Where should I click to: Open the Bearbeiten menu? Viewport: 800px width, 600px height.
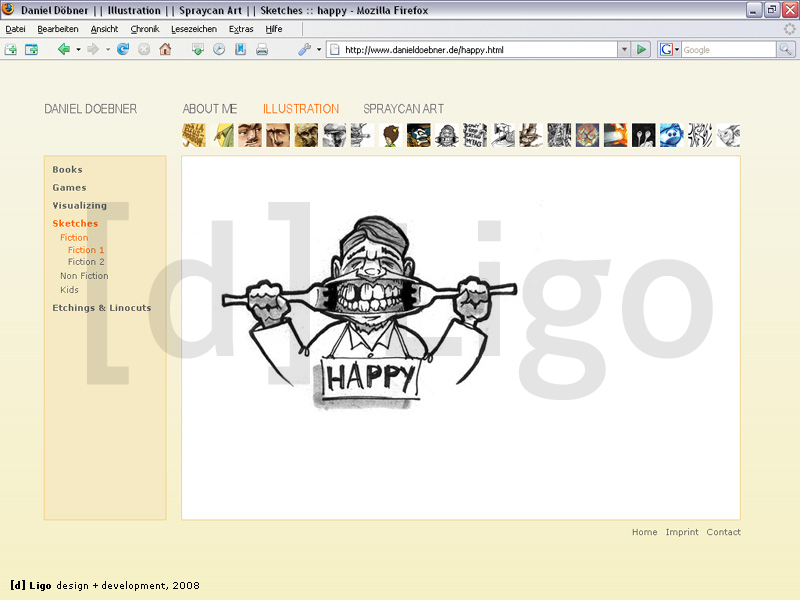58,29
